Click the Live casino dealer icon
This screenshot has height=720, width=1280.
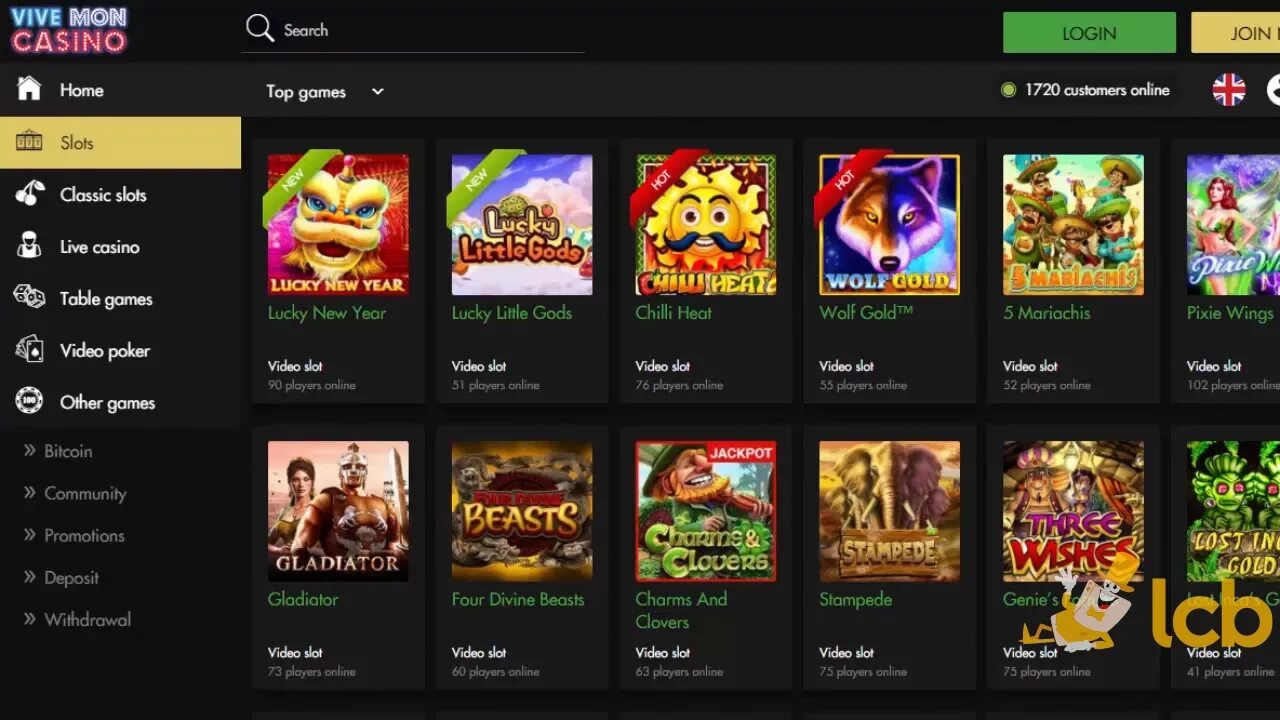tap(29, 246)
